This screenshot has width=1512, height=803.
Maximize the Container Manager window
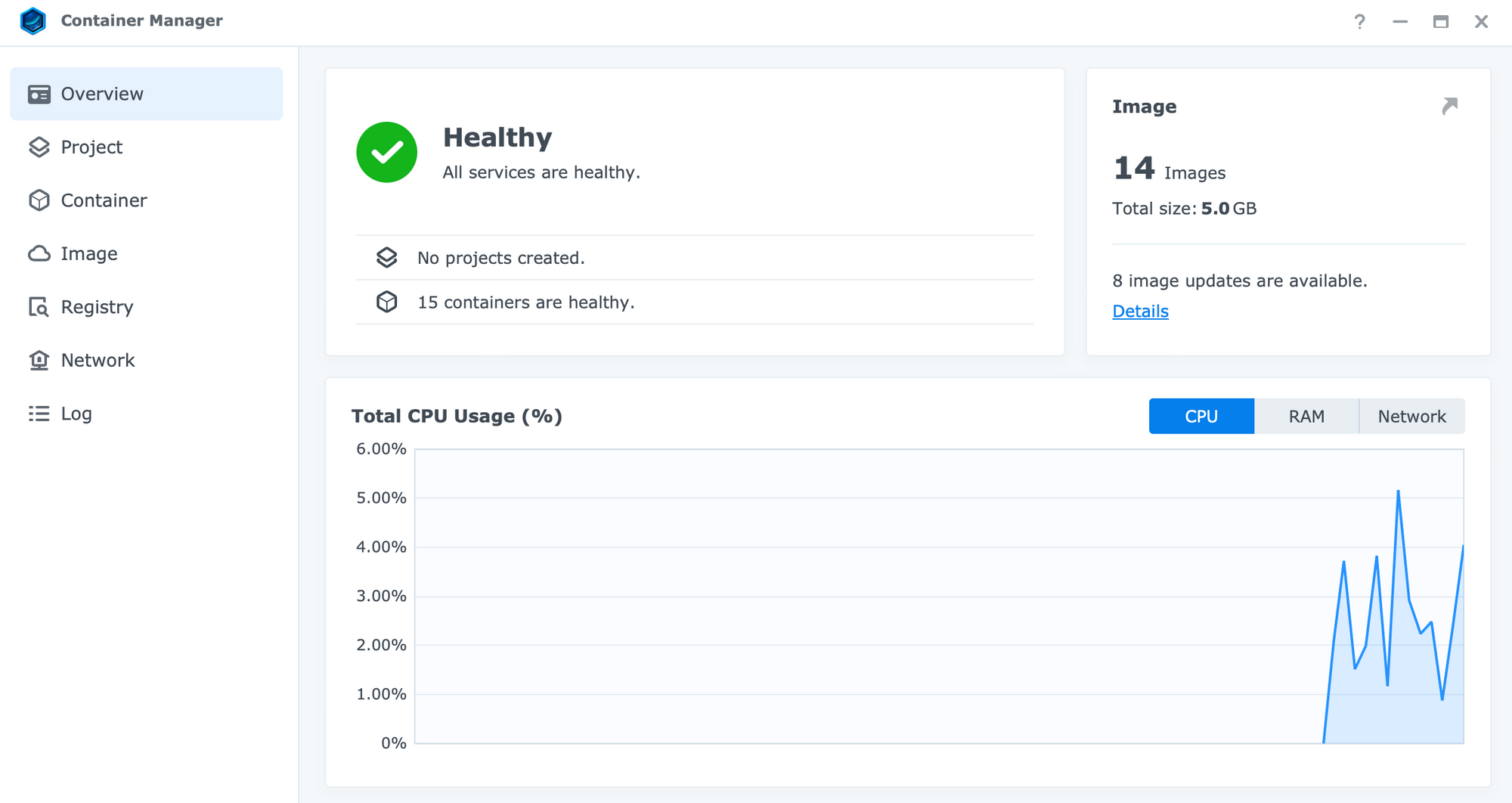point(1440,21)
